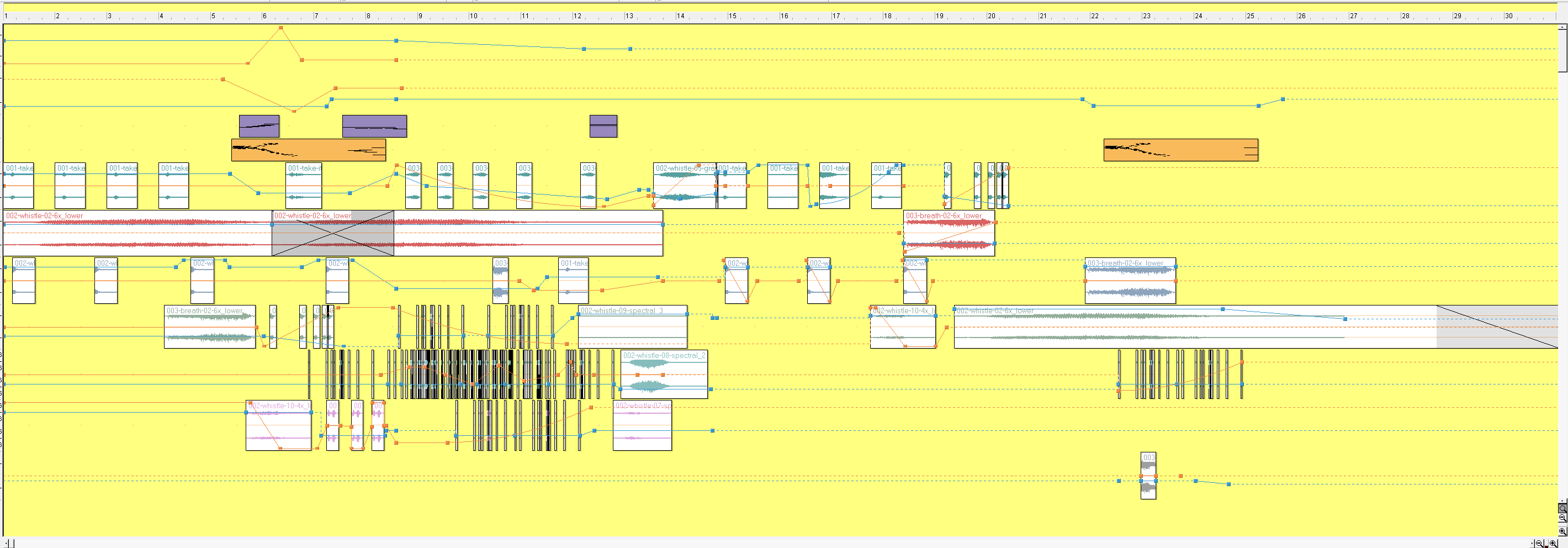
Task: Select the pink 002-whistle-10-4x clip
Action: pos(278,425)
